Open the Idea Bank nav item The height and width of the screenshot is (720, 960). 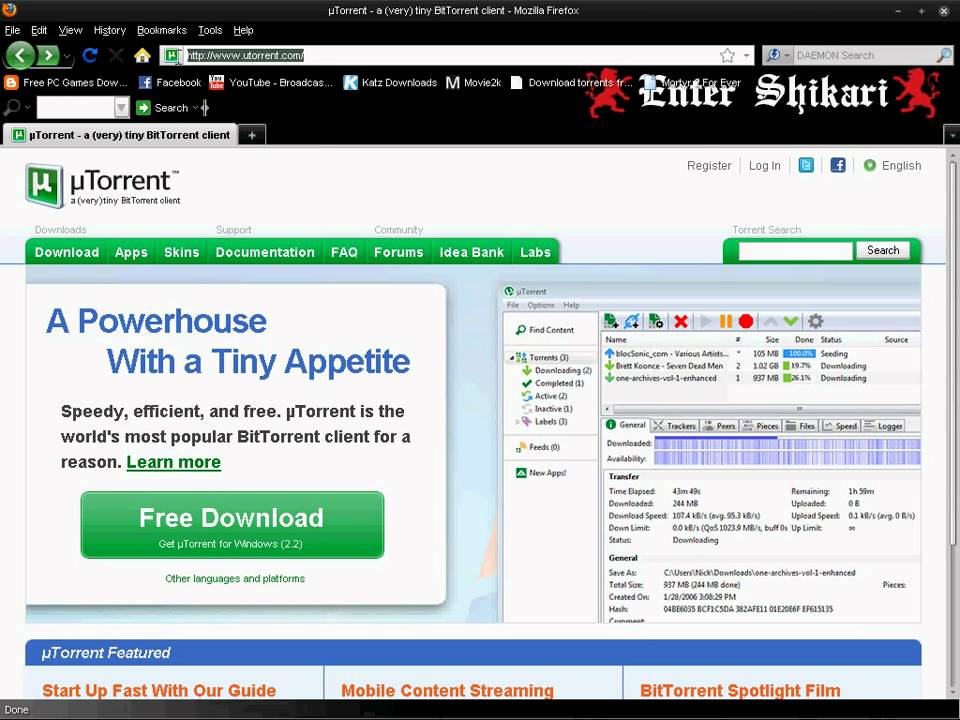pos(471,252)
